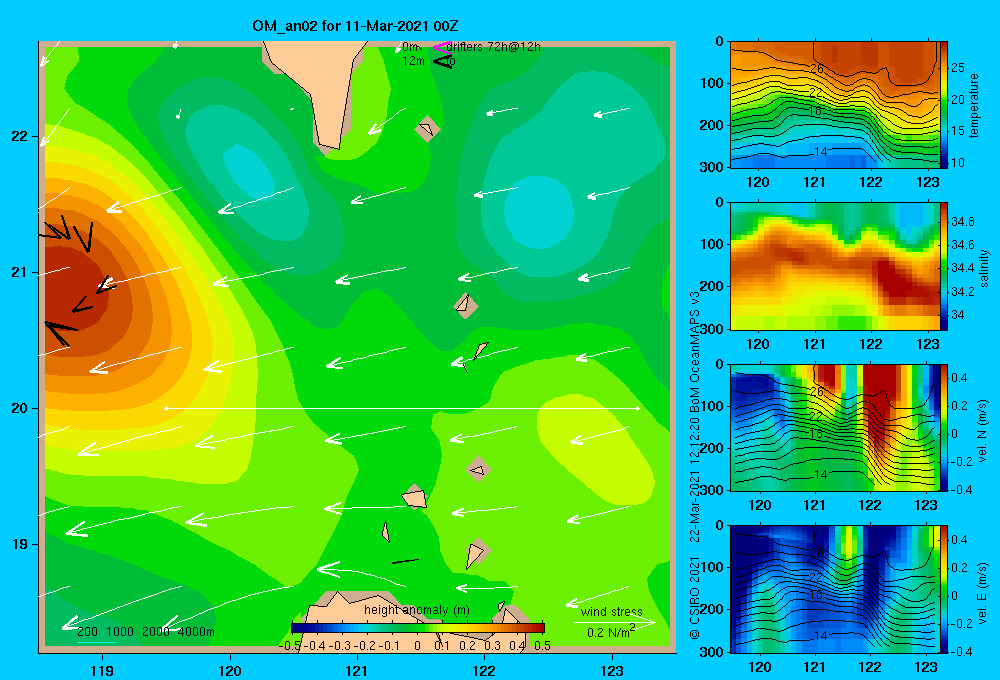This screenshot has width=1000, height=680.
Task: Click the temperature color bar
Action: coord(944,105)
